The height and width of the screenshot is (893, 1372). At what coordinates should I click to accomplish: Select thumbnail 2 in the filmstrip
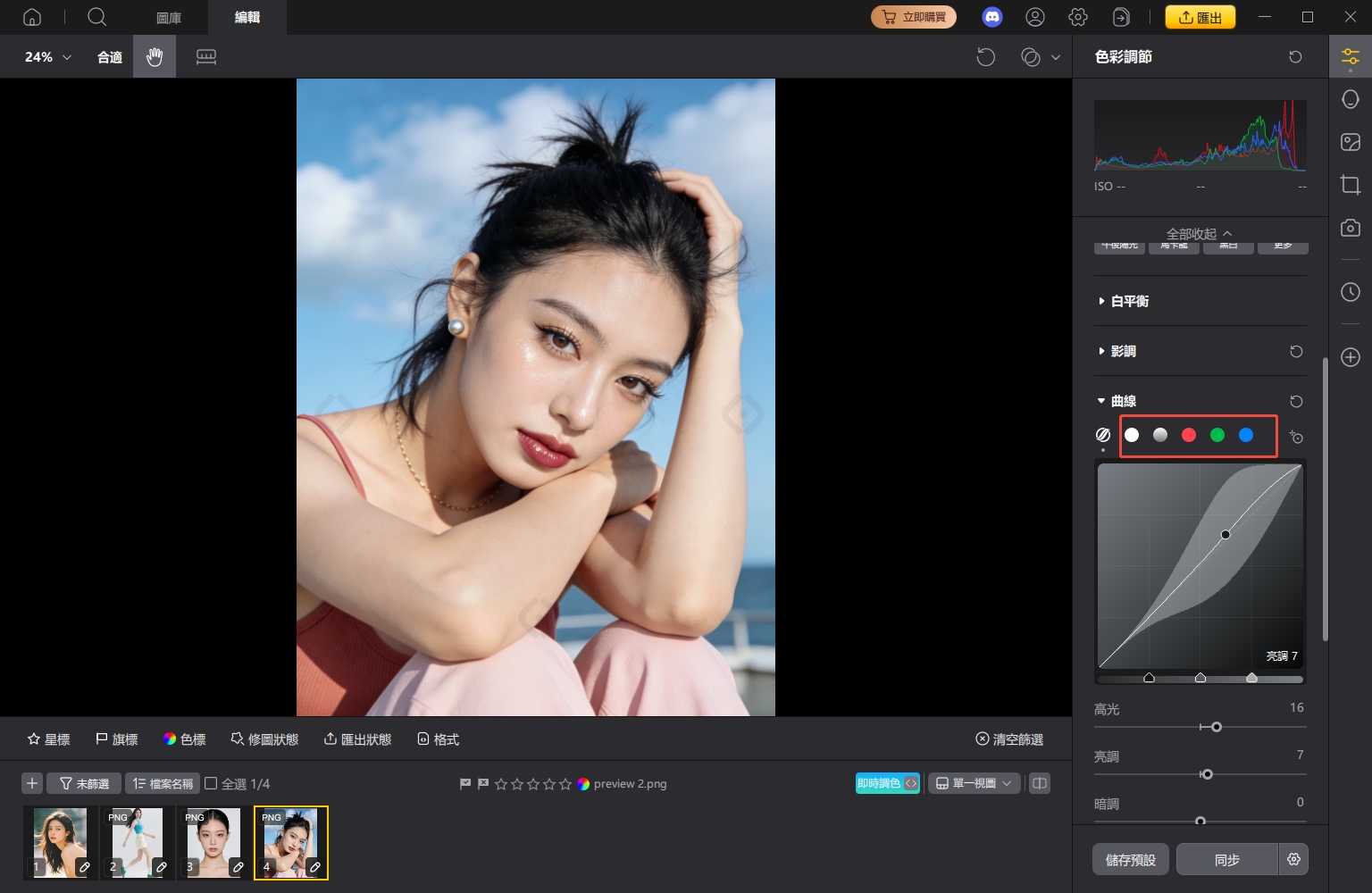pyautogui.click(x=137, y=840)
